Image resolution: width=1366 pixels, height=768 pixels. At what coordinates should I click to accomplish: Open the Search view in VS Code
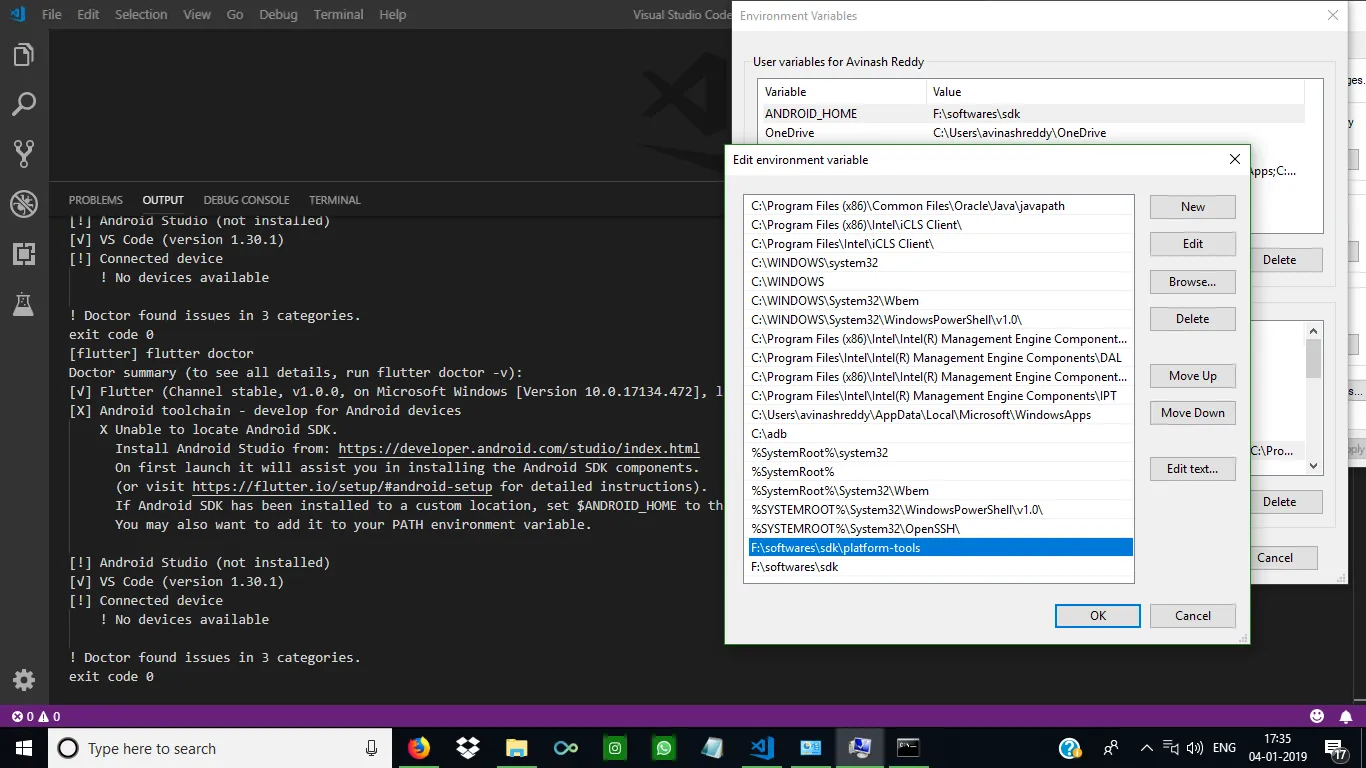coord(24,104)
